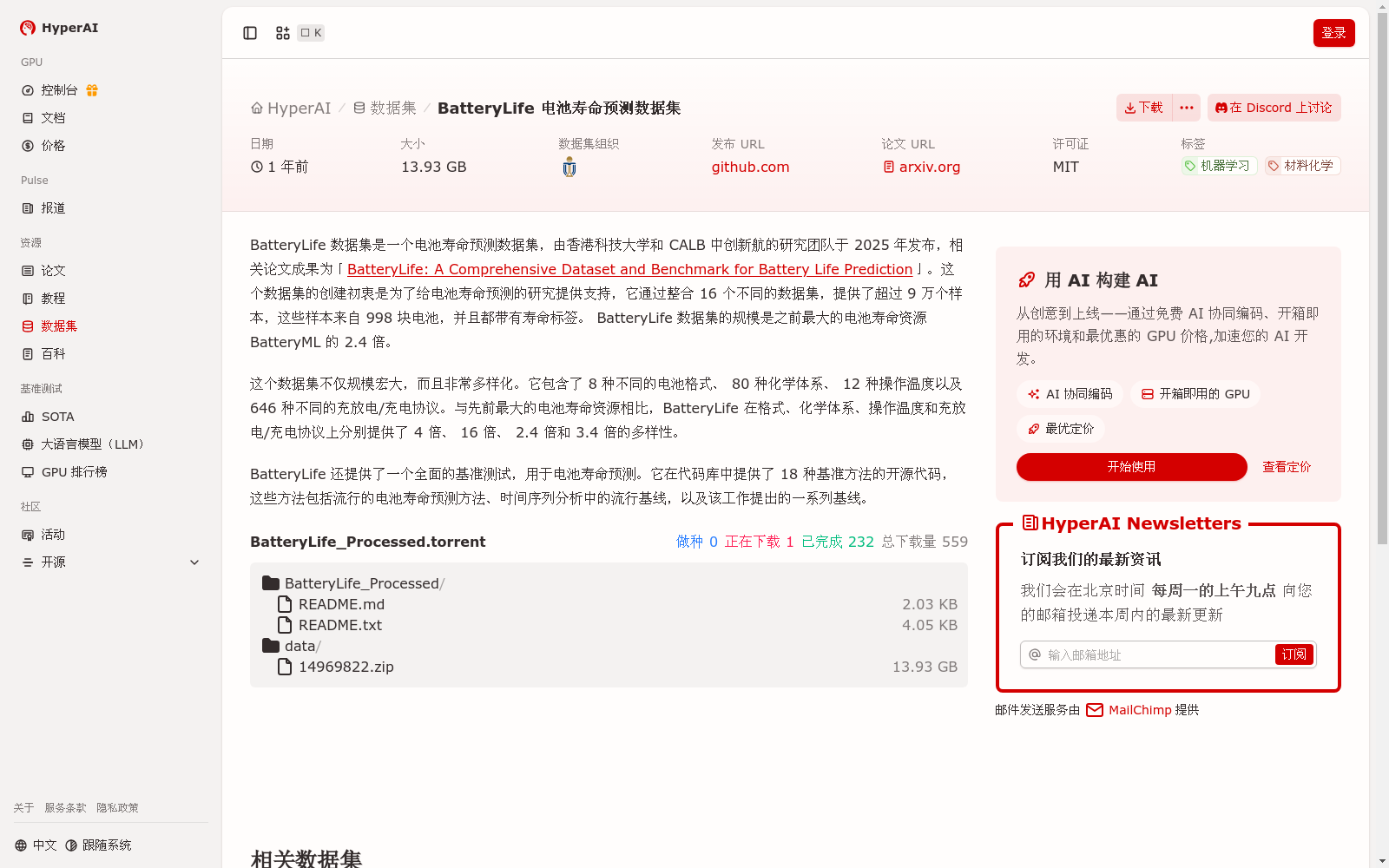Open 价格 in the sidebar
This screenshot has height=868, width=1389.
pos(43,146)
